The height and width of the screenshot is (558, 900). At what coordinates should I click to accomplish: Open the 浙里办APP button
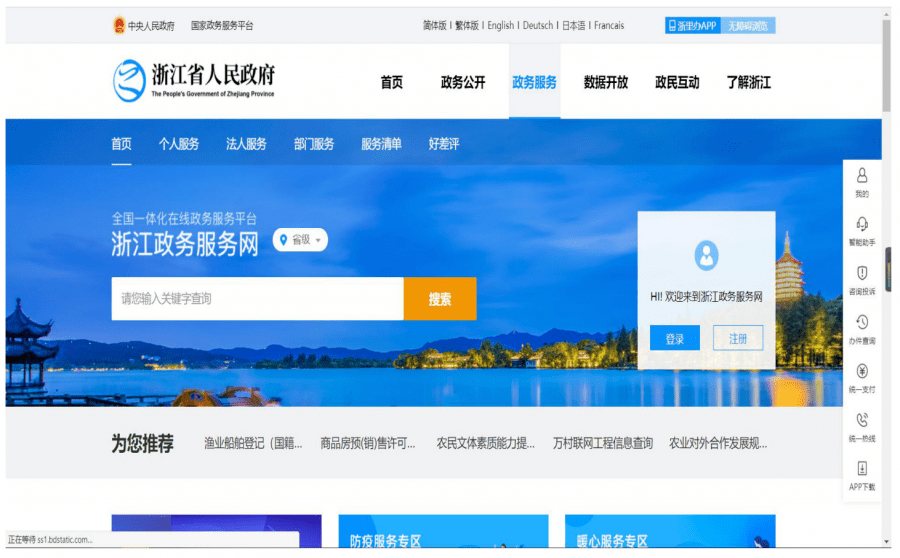(692, 25)
